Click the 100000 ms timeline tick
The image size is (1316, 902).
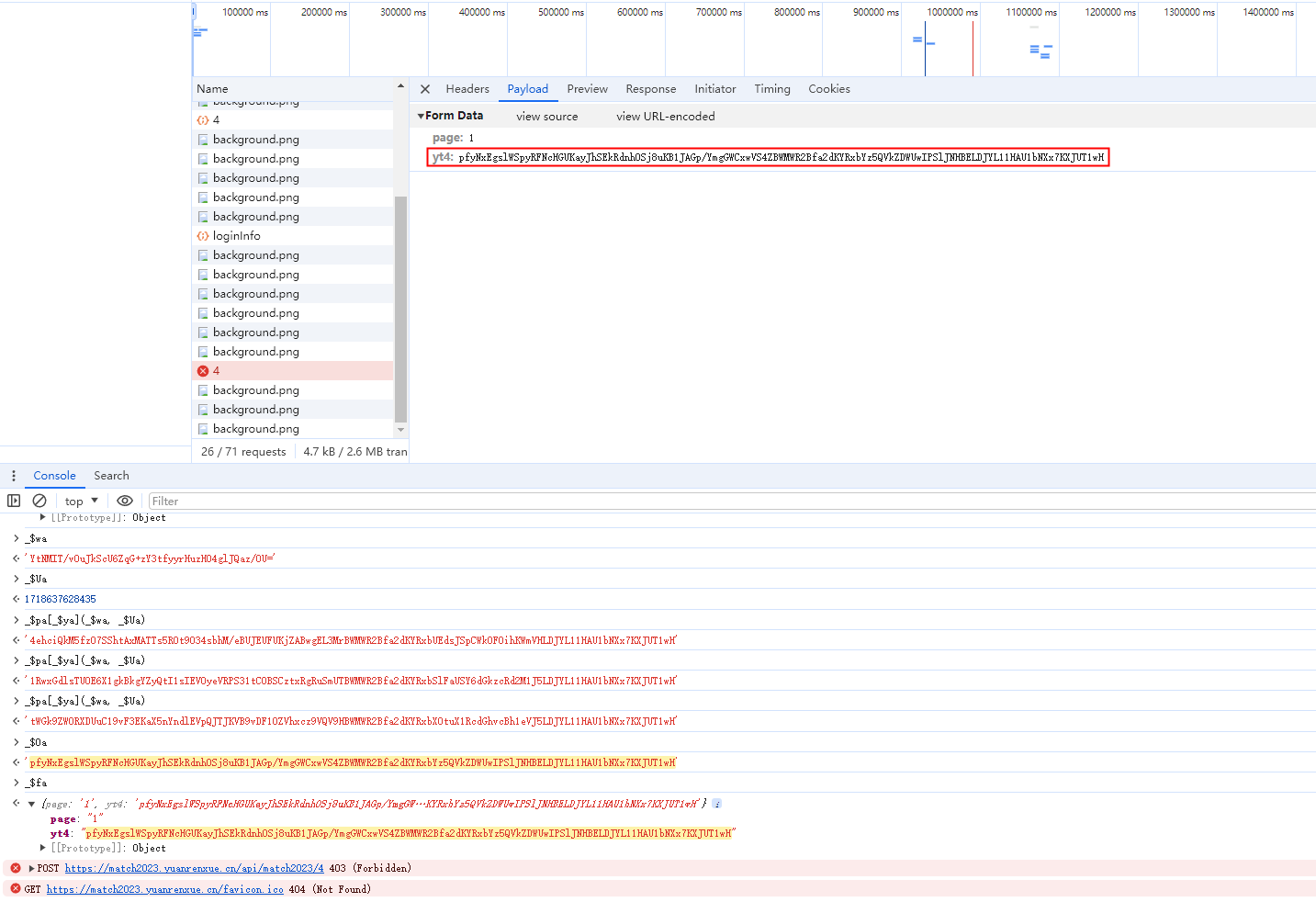pyautogui.click(x=245, y=13)
